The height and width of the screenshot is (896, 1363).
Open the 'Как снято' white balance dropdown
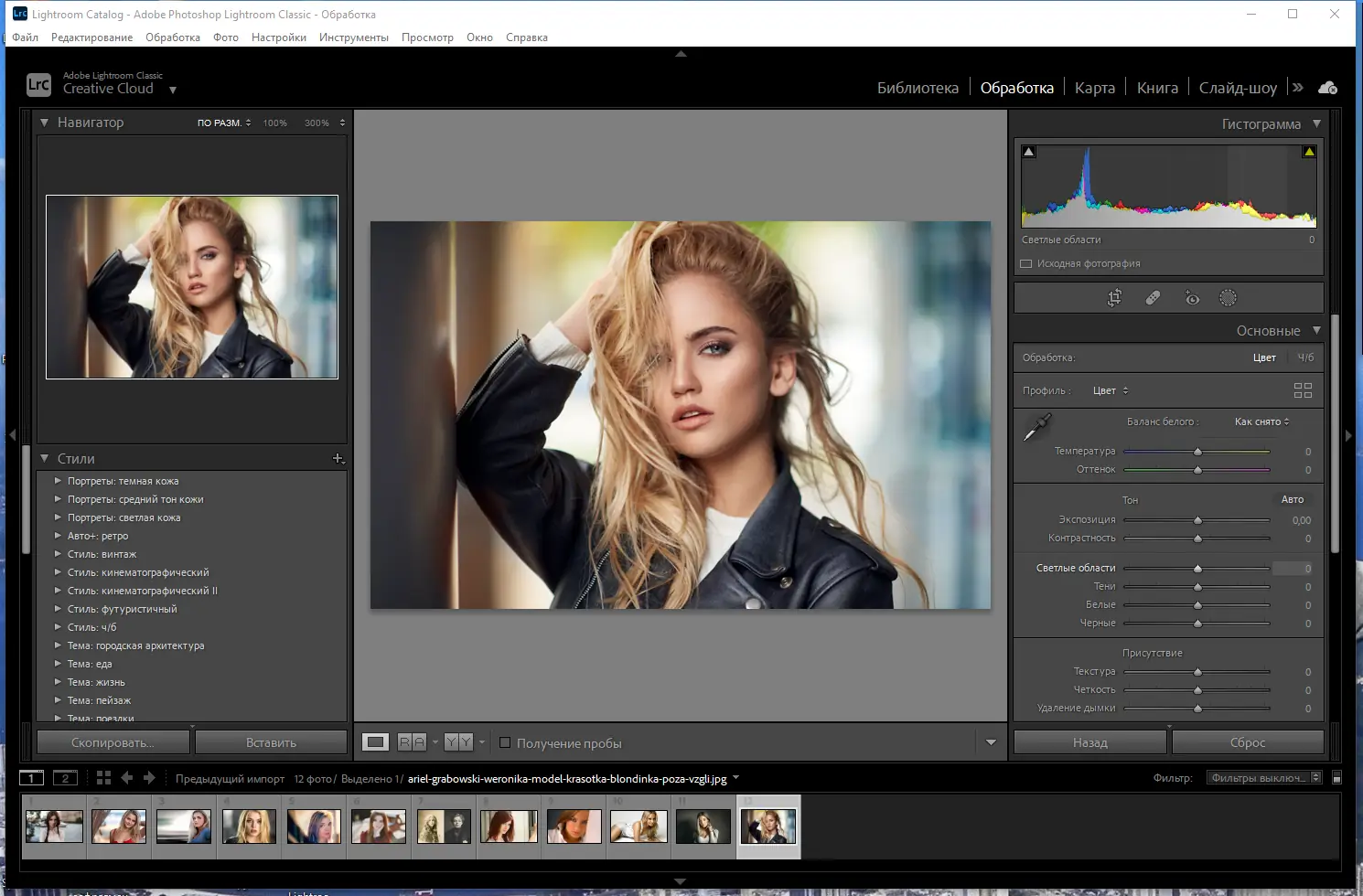(x=1261, y=421)
